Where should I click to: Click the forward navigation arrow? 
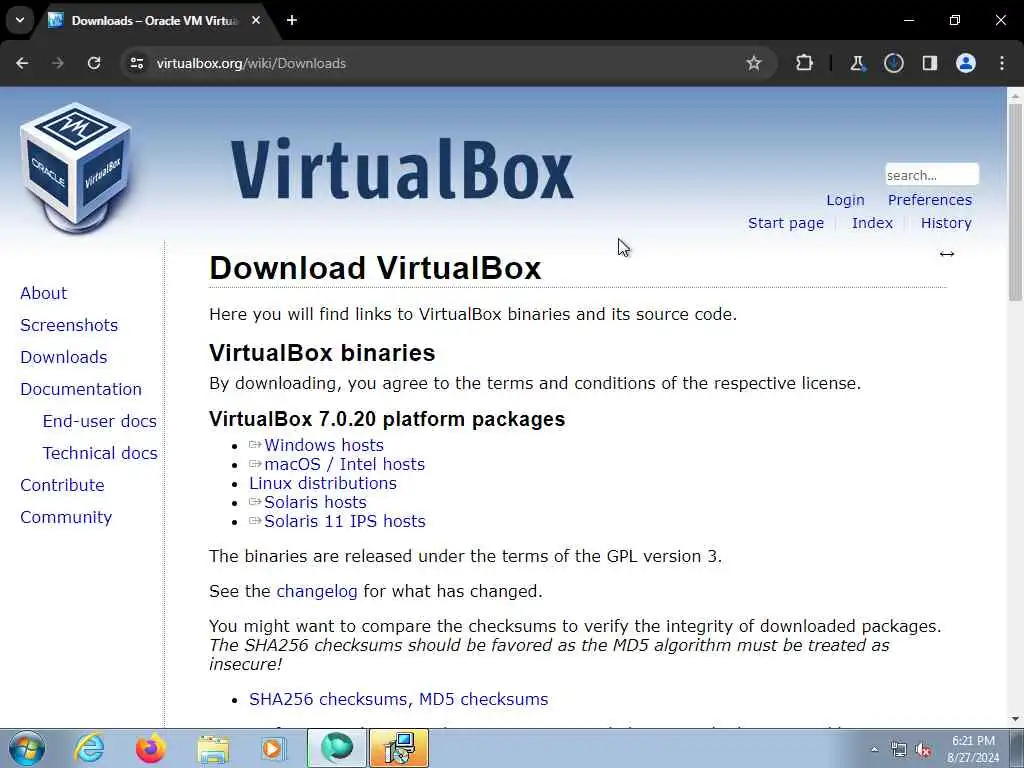pyautogui.click(x=58, y=63)
